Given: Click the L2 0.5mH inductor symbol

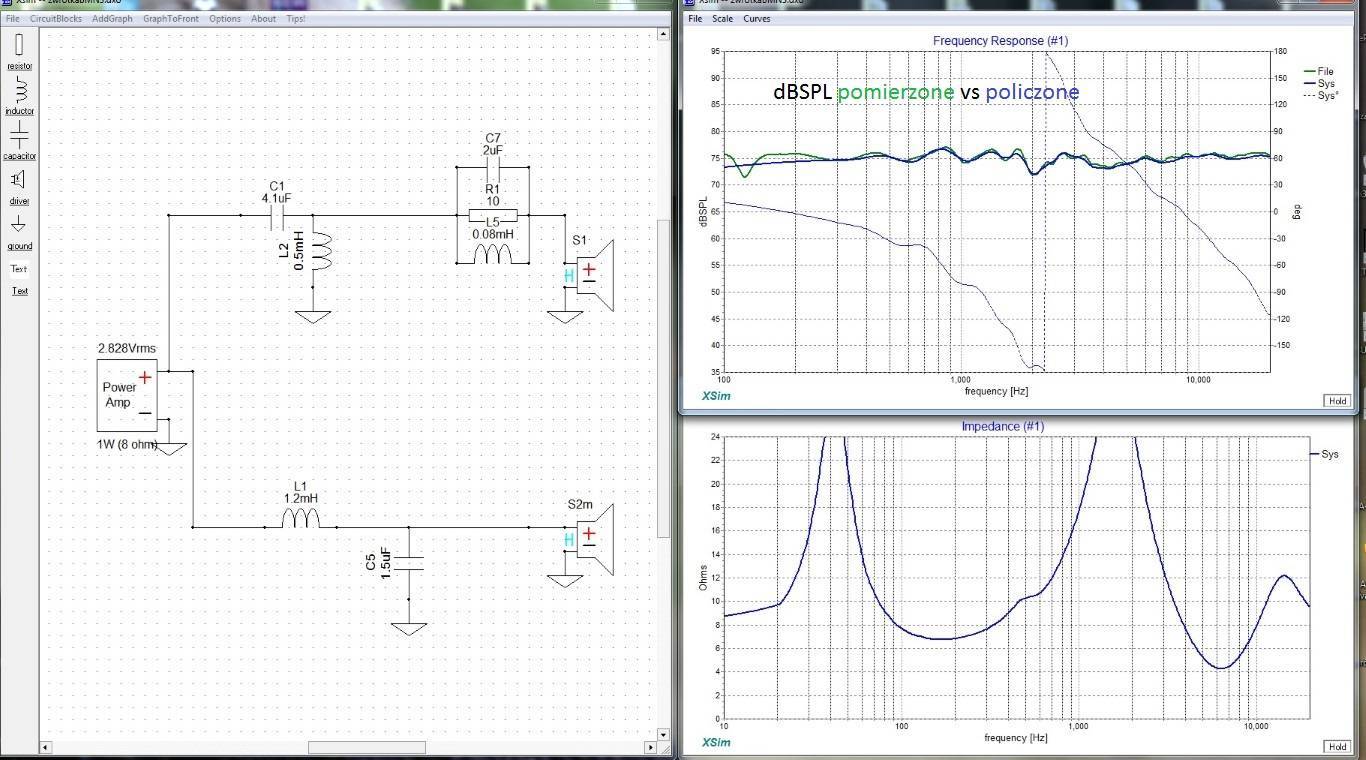Looking at the screenshot, I should click(x=321, y=251).
